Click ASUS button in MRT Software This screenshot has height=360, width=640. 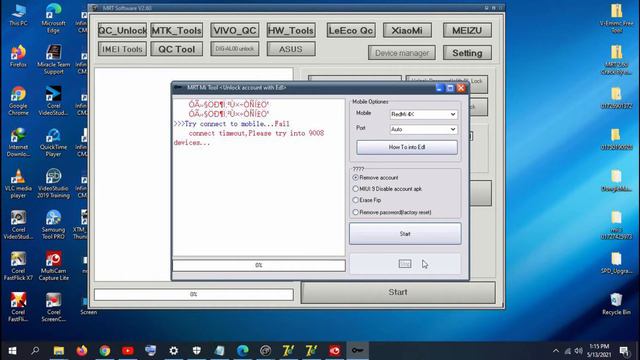(291, 49)
